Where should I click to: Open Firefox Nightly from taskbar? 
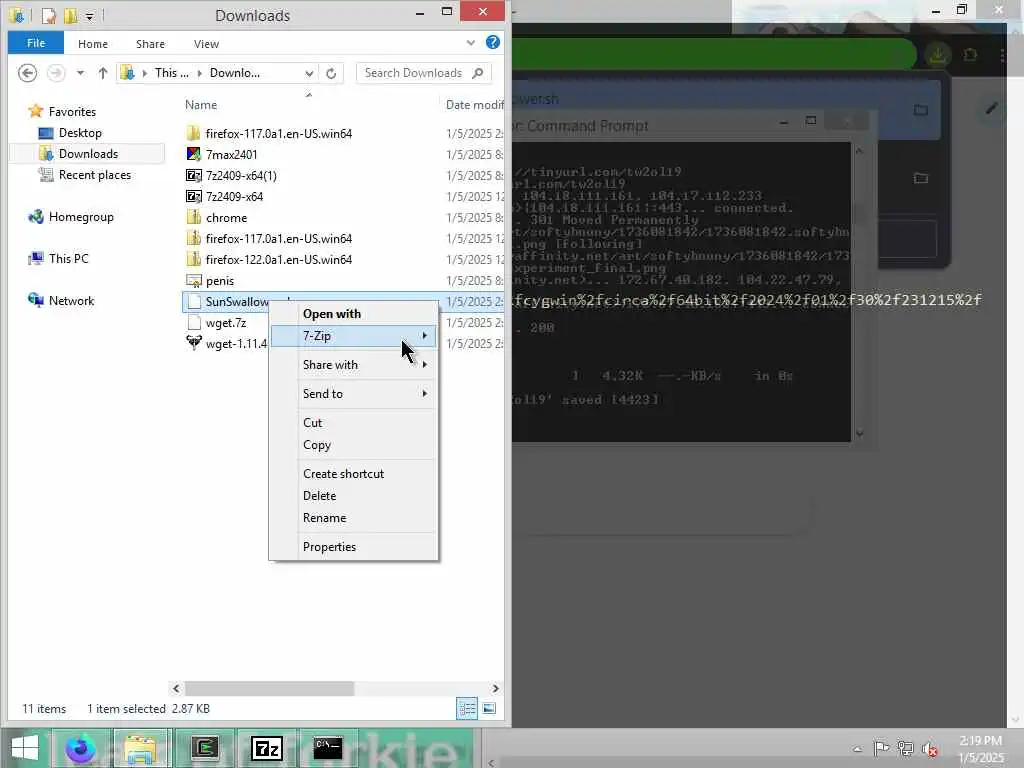(x=80, y=748)
